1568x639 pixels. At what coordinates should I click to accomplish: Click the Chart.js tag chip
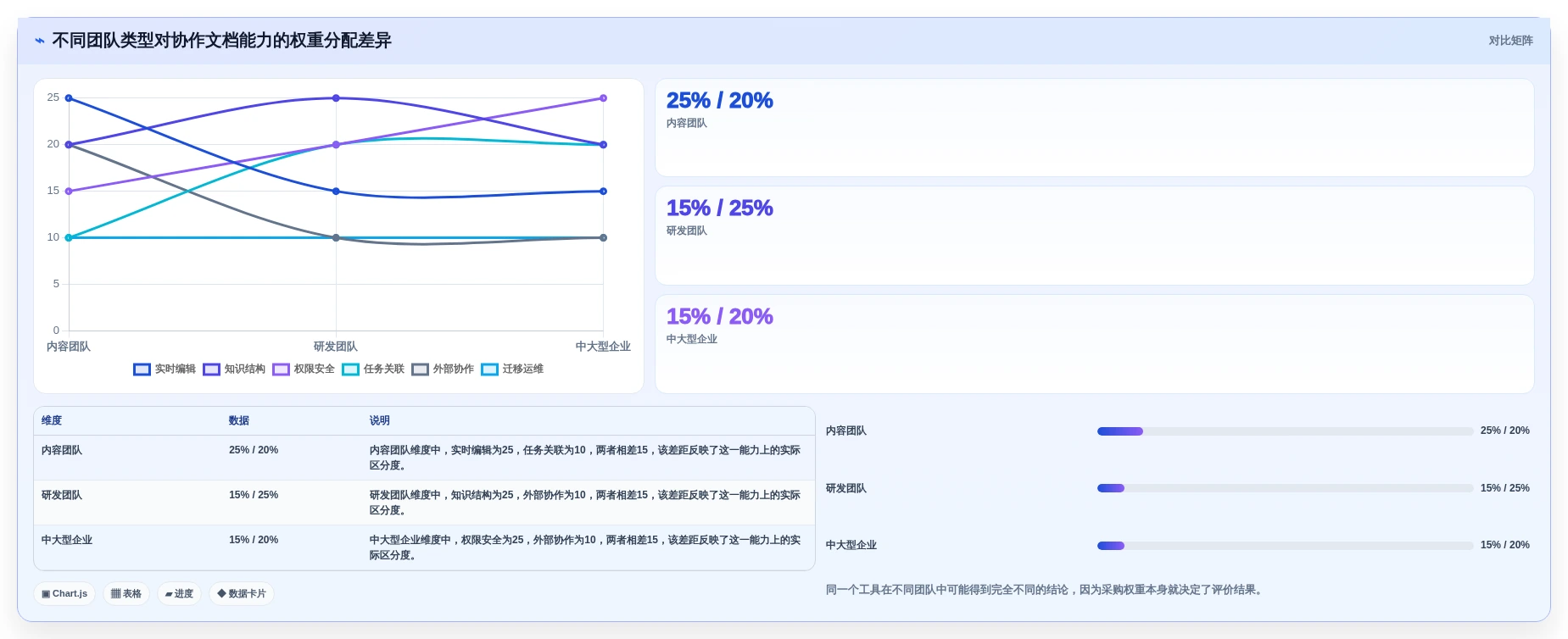pyautogui.click(x=65, y=594)
